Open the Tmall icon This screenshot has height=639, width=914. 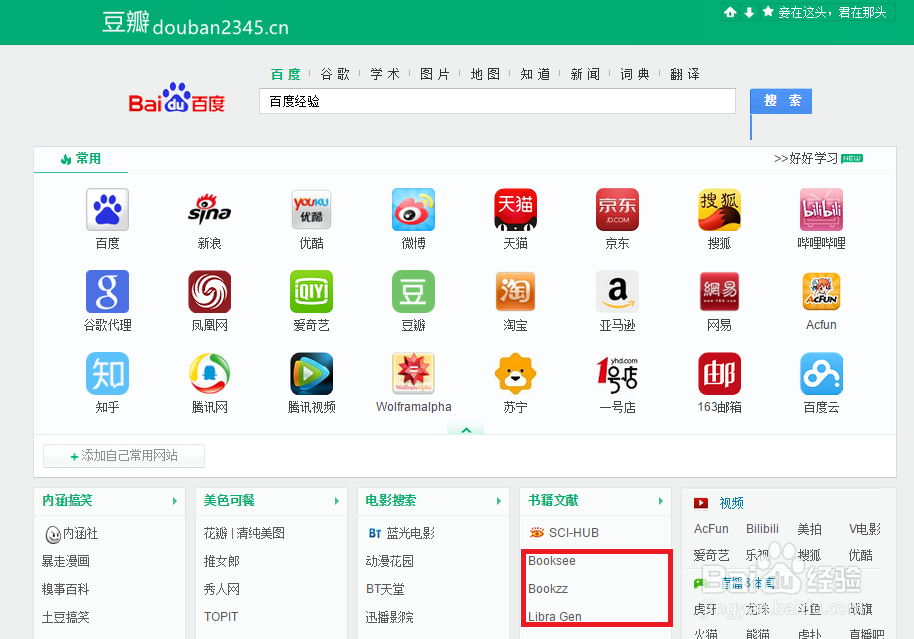[515, 209]
